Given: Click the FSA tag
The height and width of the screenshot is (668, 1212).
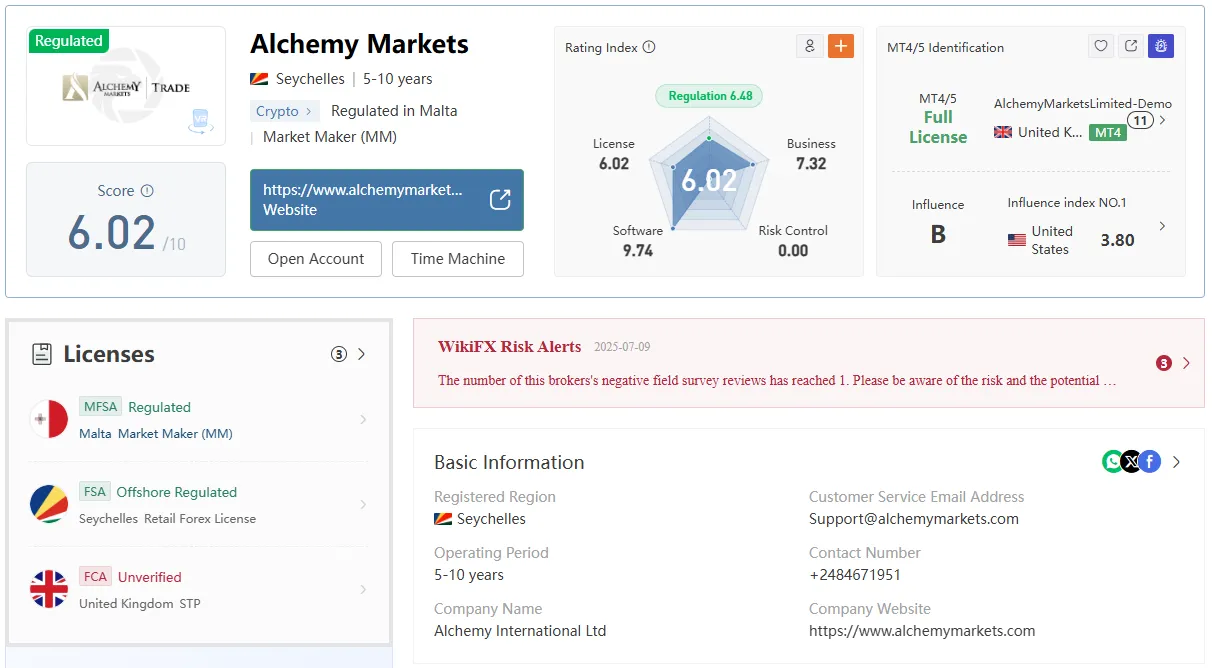Looking at the screenshot, I should [95, 492].
